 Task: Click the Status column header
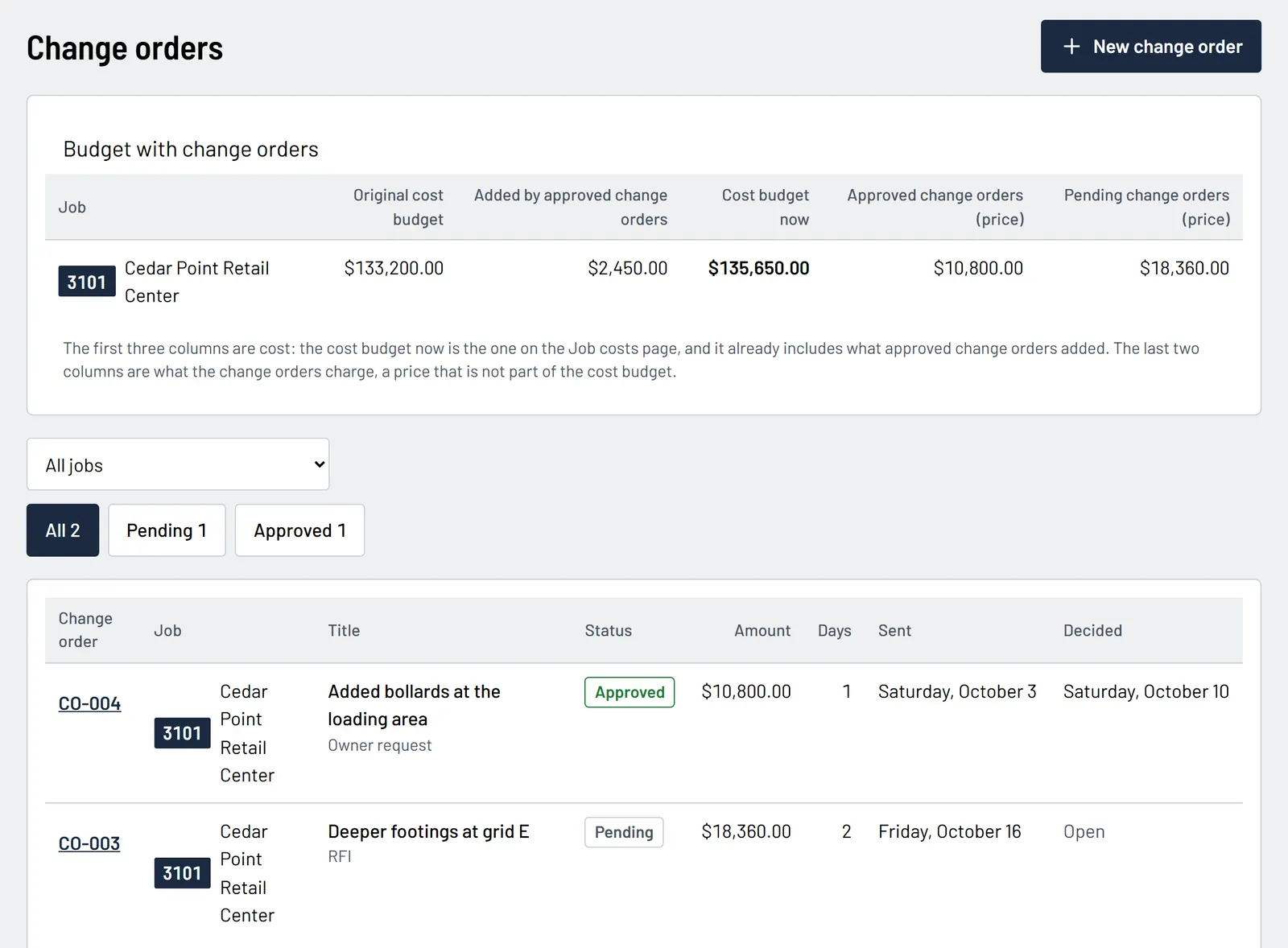click(x=609, y=630)
